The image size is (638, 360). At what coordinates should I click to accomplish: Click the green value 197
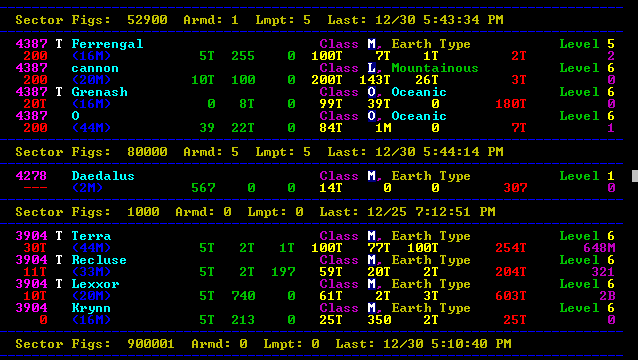click(283, 271)
